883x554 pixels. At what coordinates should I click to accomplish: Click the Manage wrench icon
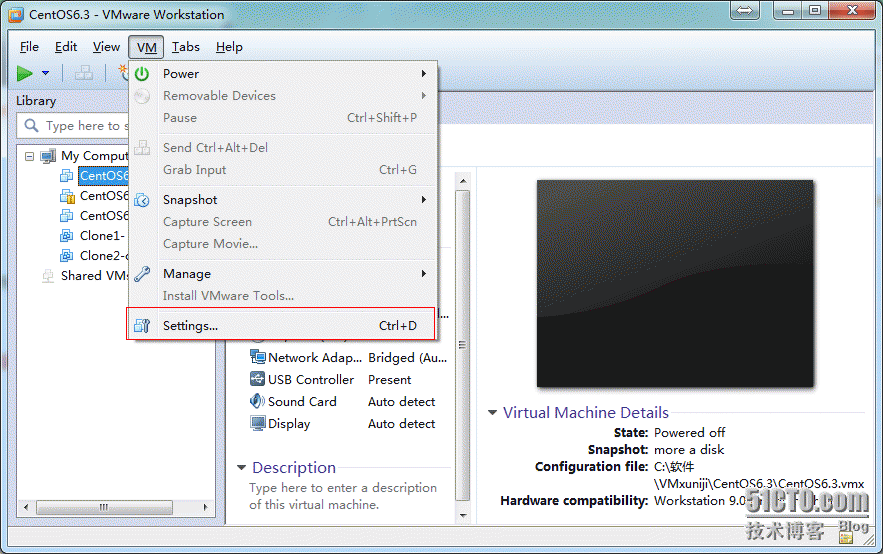coord(142,274)
